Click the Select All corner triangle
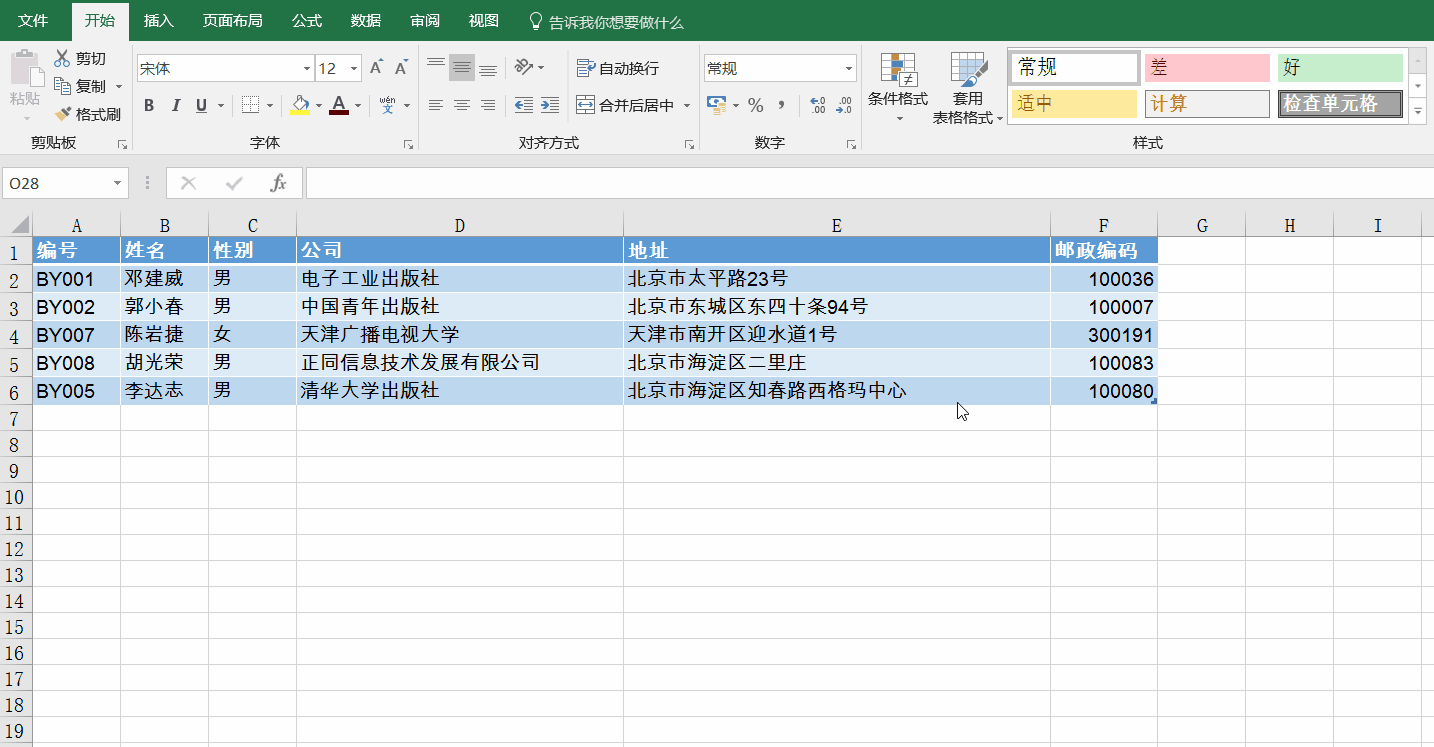This screenshot has height=747, width=1434. (21, 225)
